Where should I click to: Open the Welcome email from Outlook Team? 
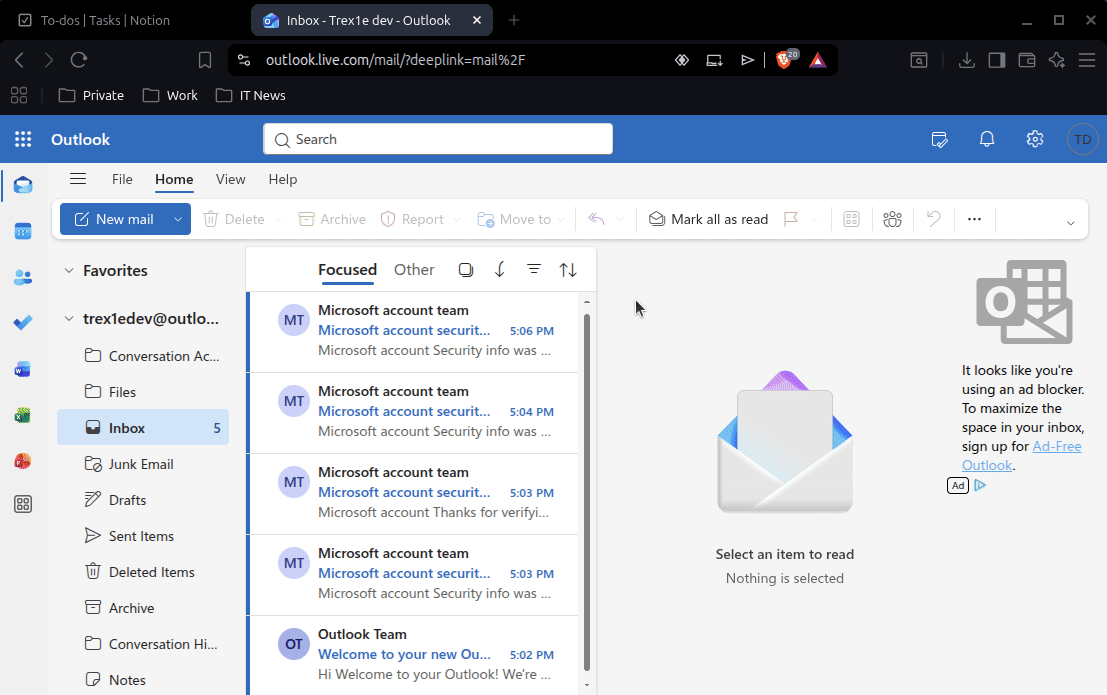pyautogui.click(x=413, y=655)
